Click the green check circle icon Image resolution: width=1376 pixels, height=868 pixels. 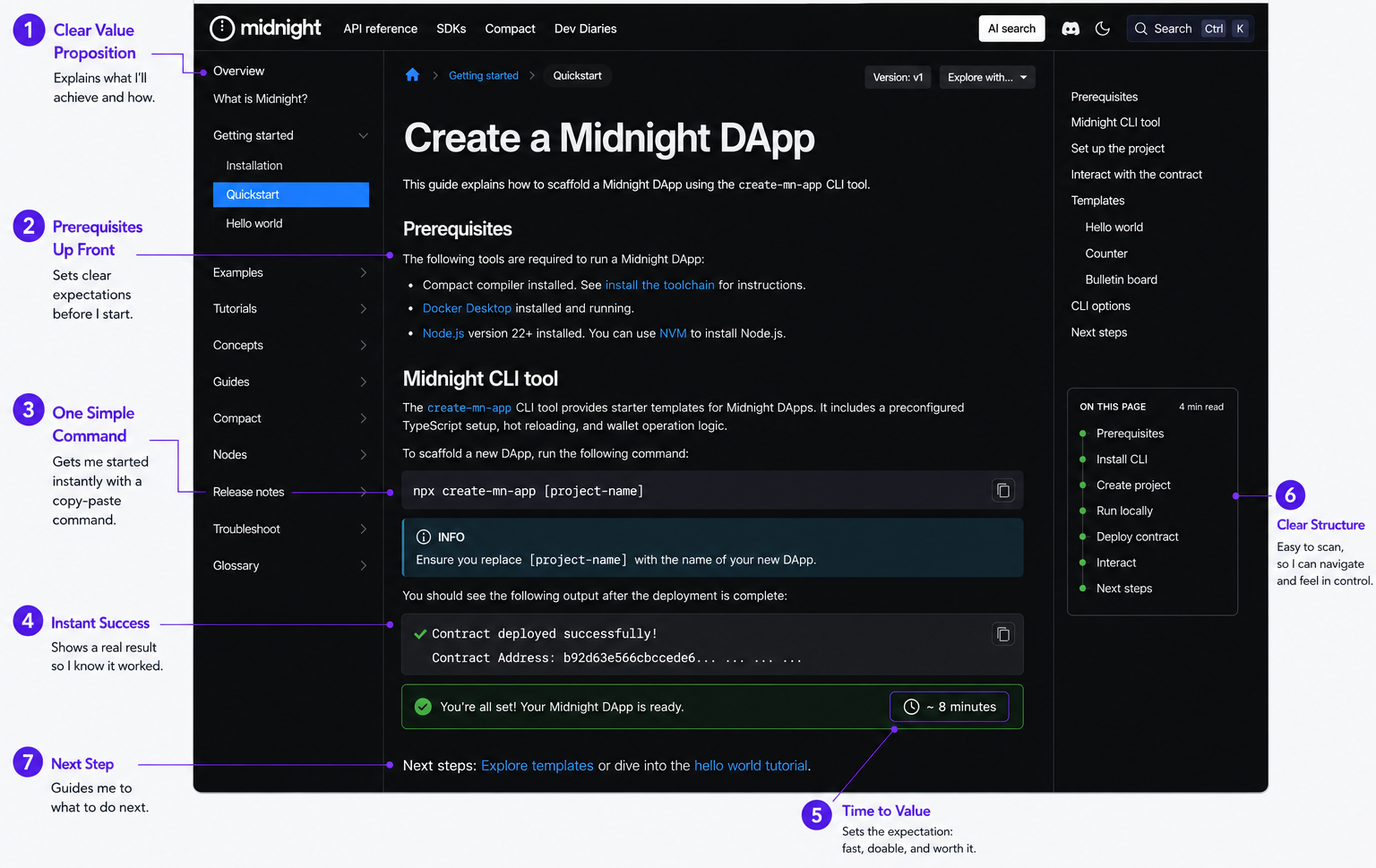[x=423, y=707]
